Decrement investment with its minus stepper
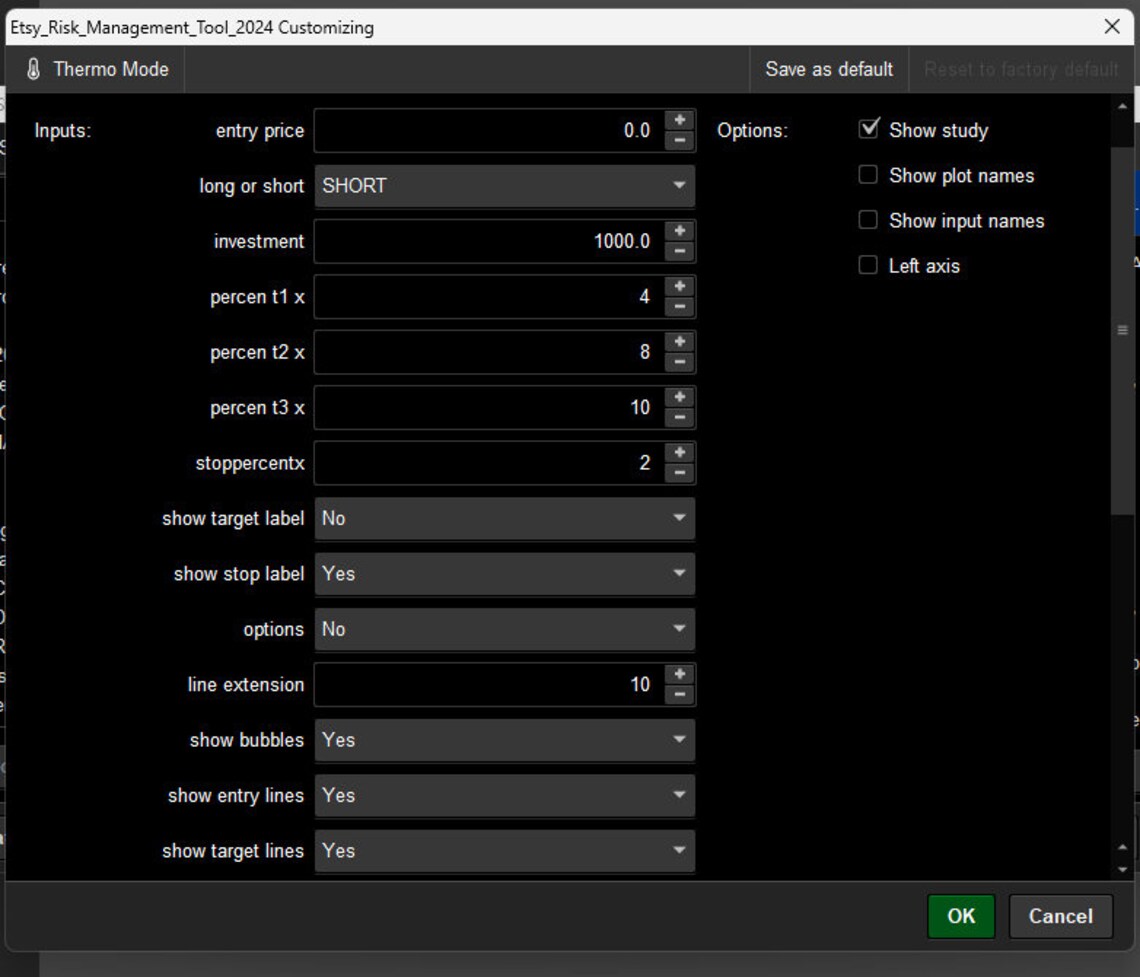This screenshot has height=977, width=1140. [678, 249]
